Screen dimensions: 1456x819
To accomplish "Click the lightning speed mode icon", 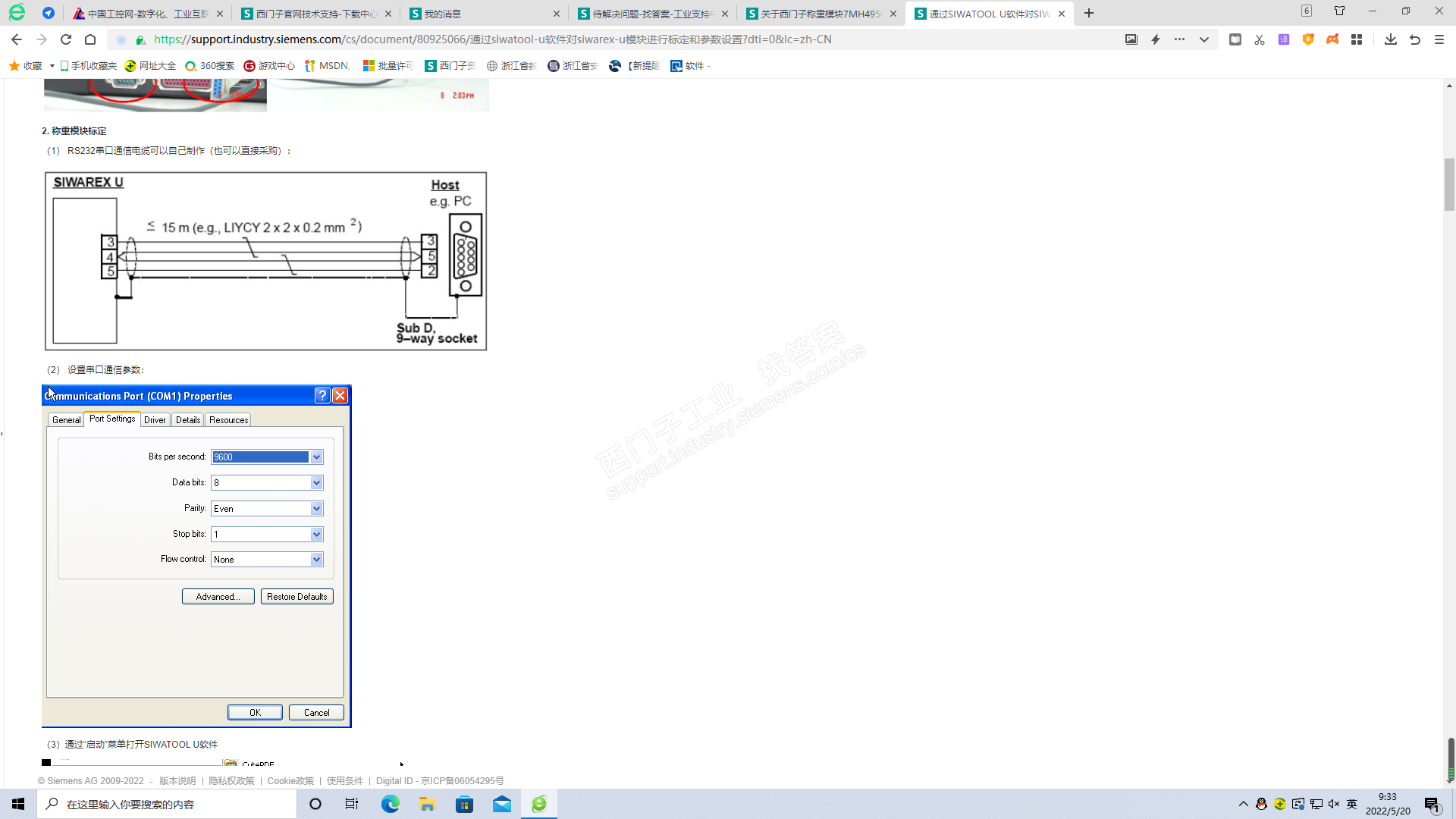I will click(1156, 39).
